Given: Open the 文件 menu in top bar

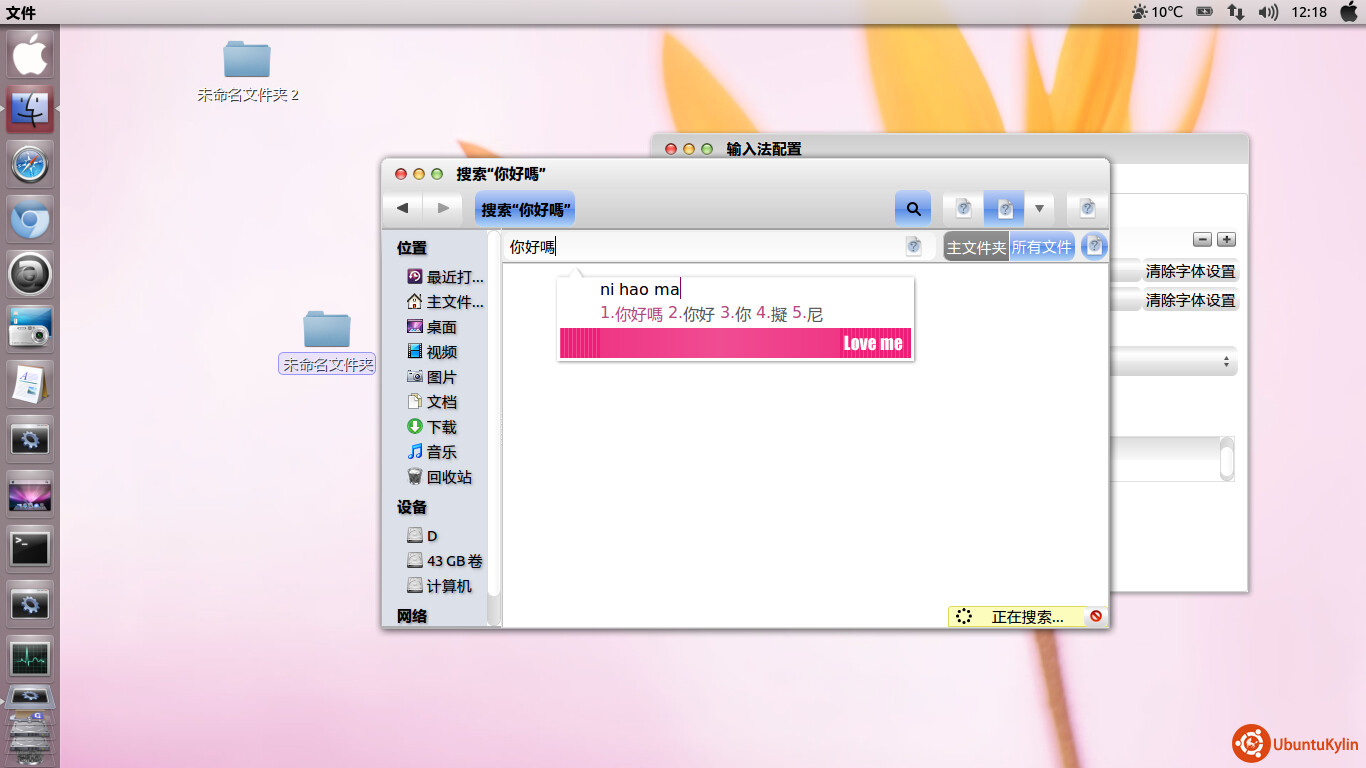Looking at the screenshot, I should tap(21, 12).
